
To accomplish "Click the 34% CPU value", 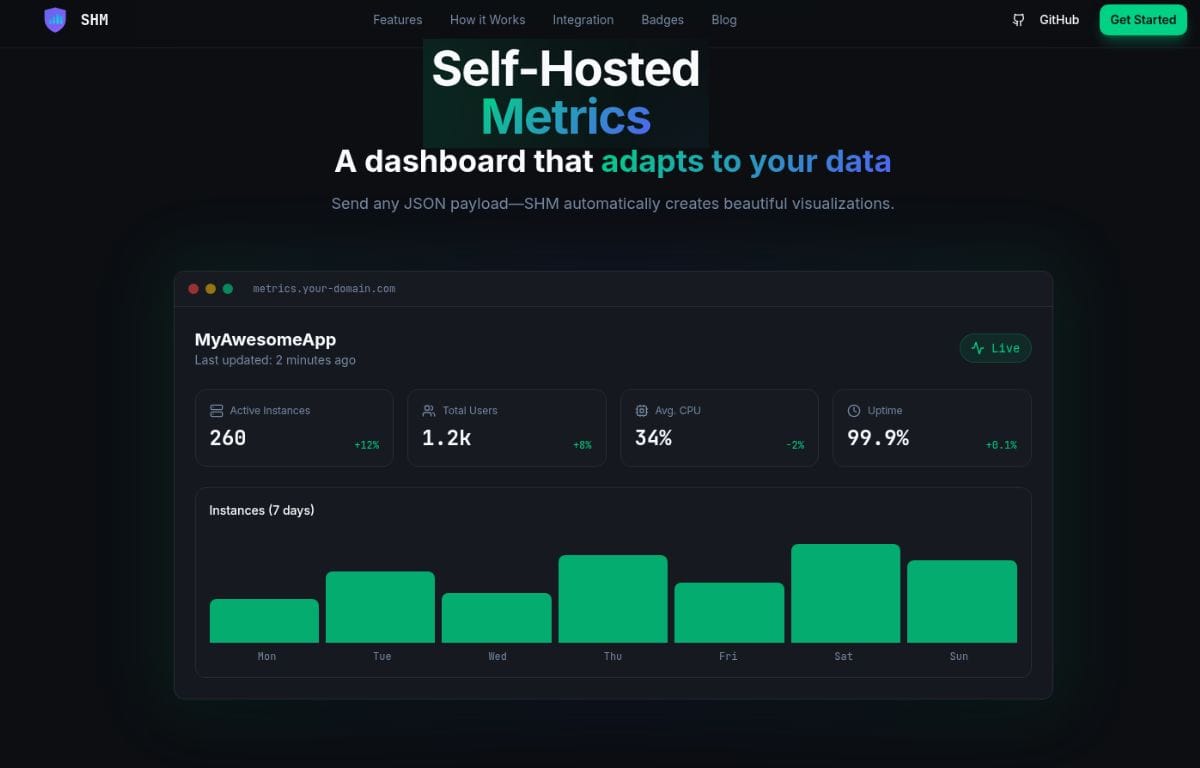I will 653,438.
